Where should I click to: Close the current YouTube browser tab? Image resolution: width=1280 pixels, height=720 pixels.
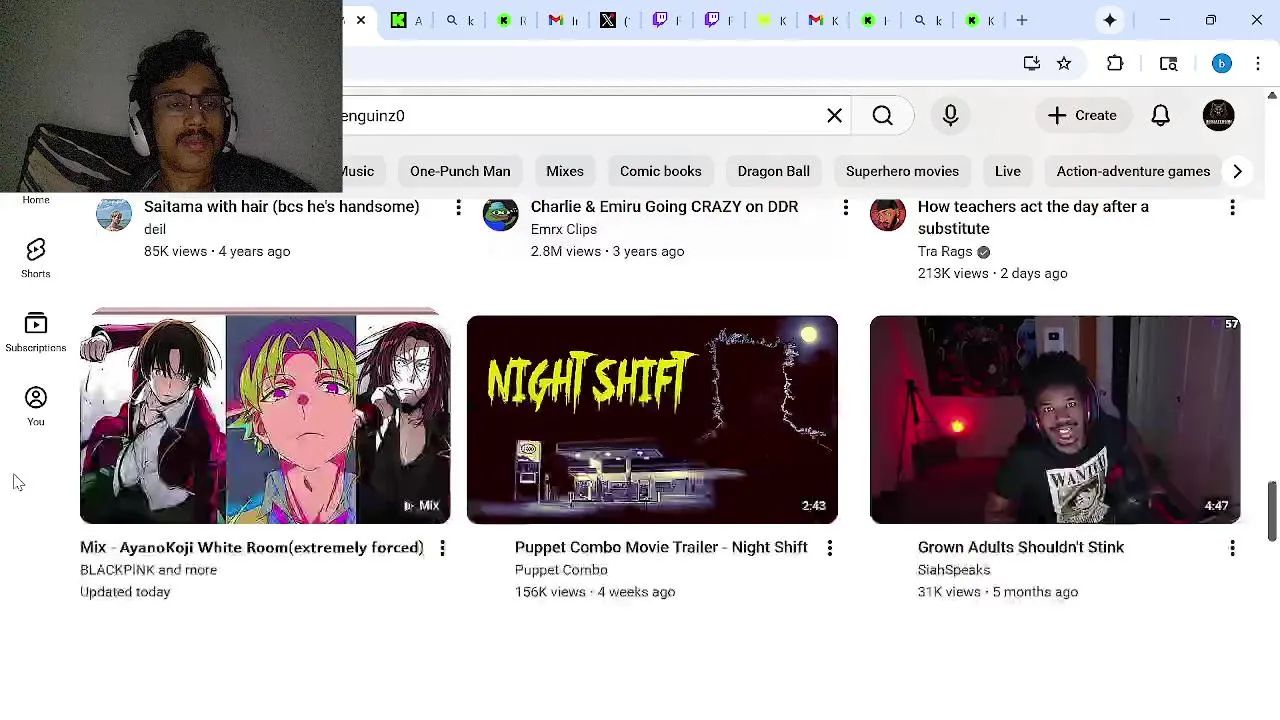[361, 20]
